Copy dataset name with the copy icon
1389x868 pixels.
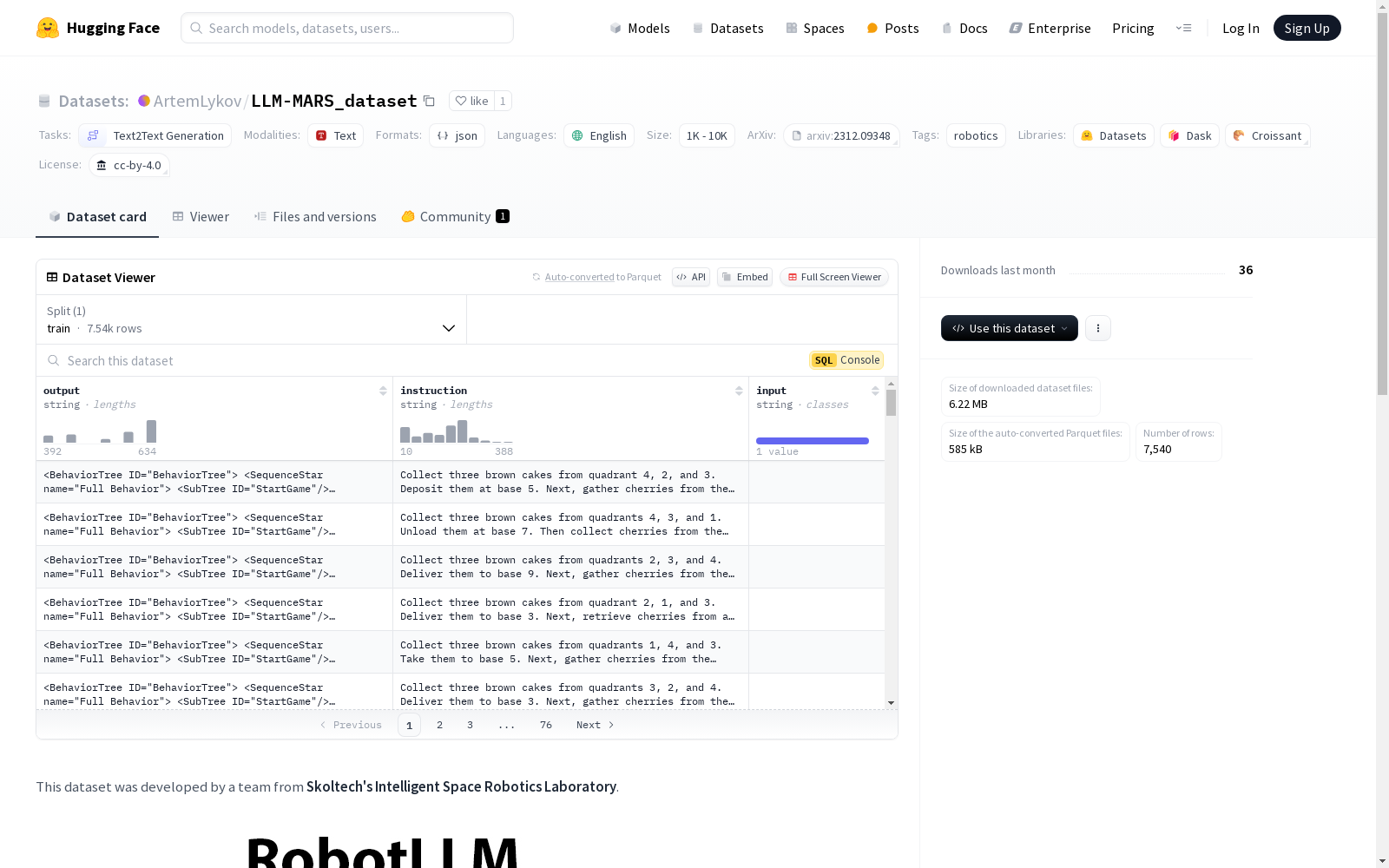pos(429,101)
